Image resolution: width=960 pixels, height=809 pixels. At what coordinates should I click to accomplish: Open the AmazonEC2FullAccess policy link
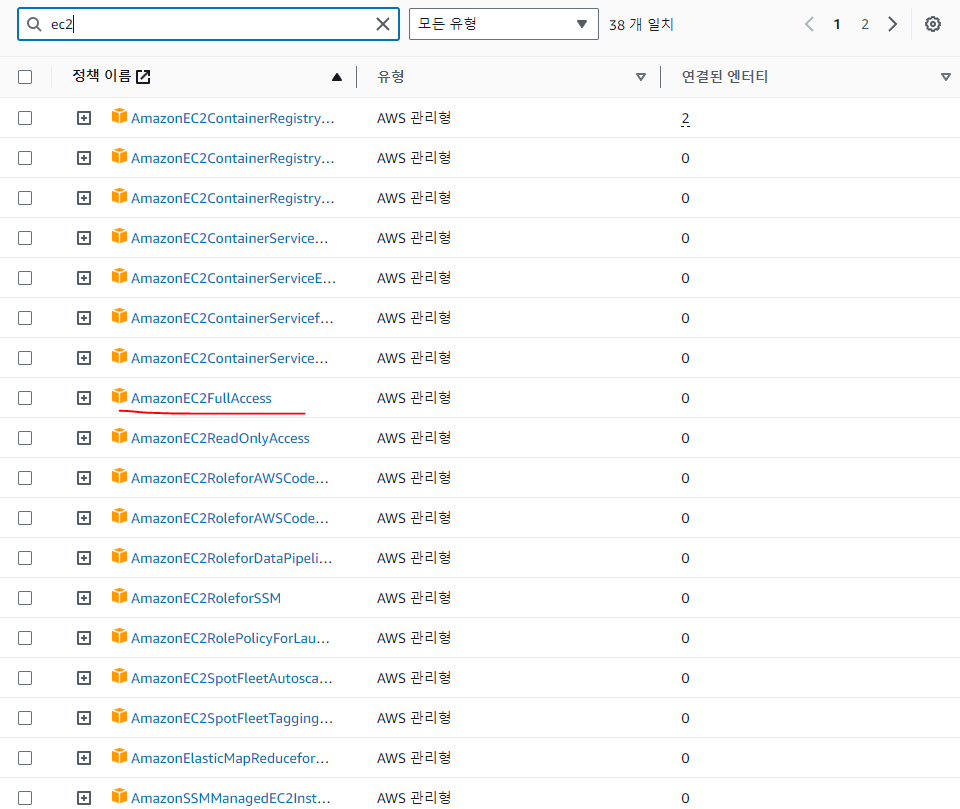(201, 398)
